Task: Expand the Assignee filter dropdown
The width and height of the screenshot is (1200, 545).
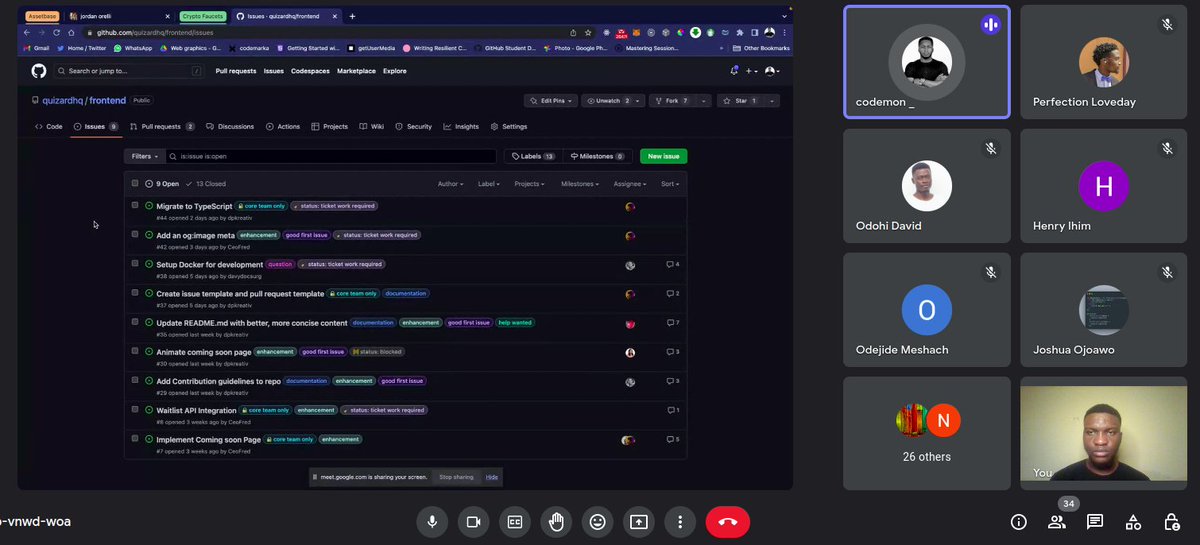Action: click(630, 184)
